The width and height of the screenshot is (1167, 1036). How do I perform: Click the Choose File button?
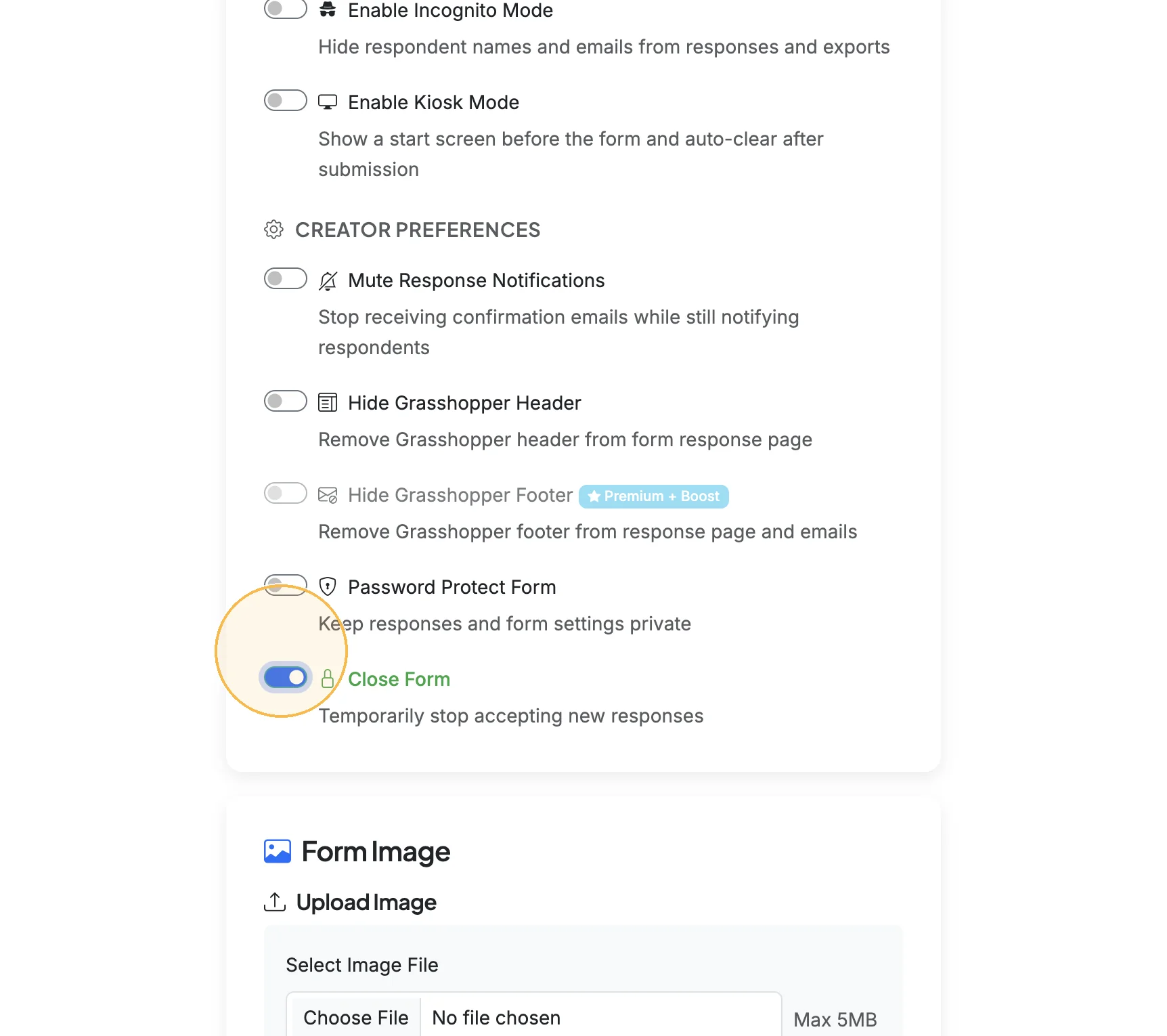356,1017
